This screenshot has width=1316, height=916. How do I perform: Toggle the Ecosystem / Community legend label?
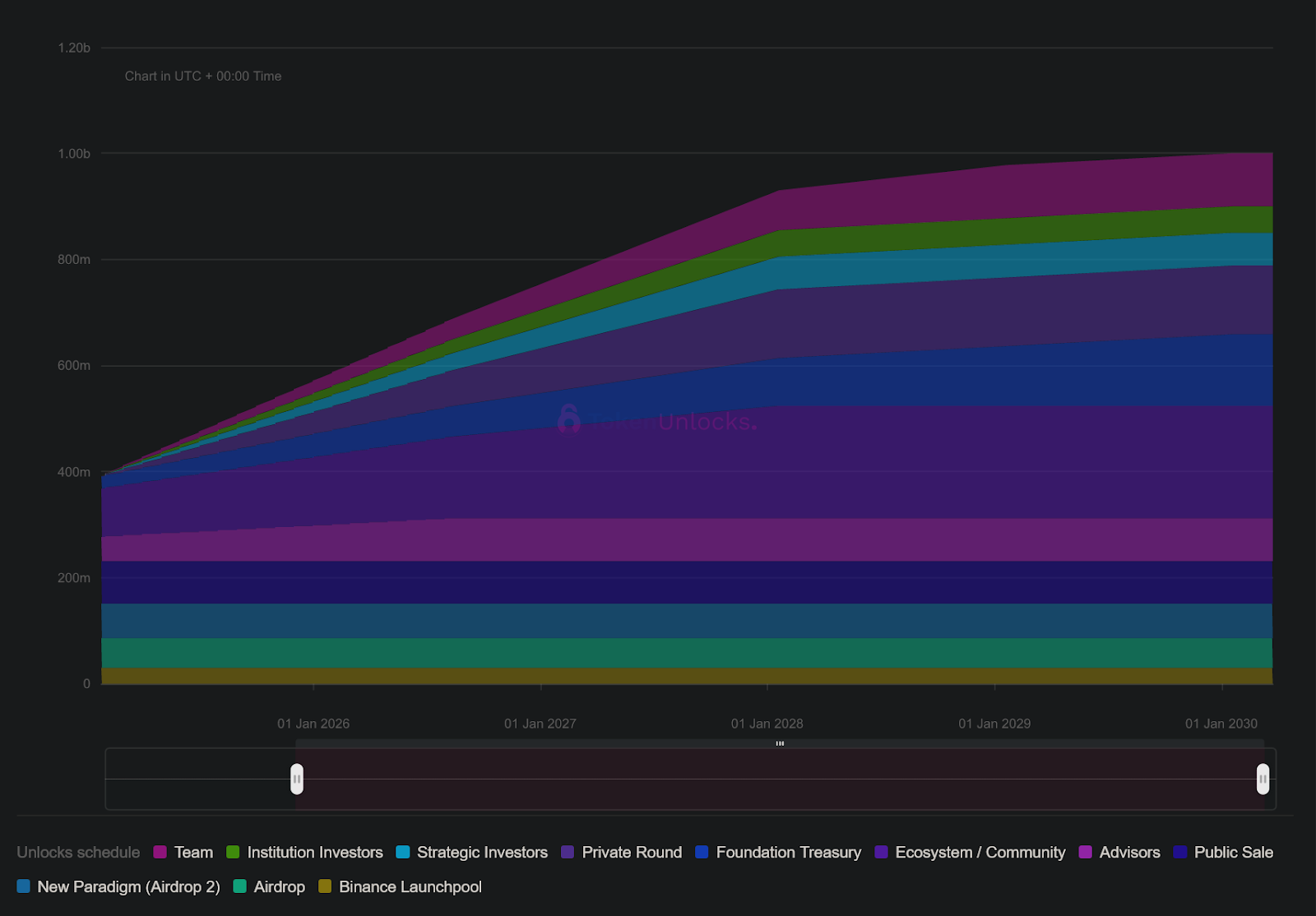[x=980, y=853]
